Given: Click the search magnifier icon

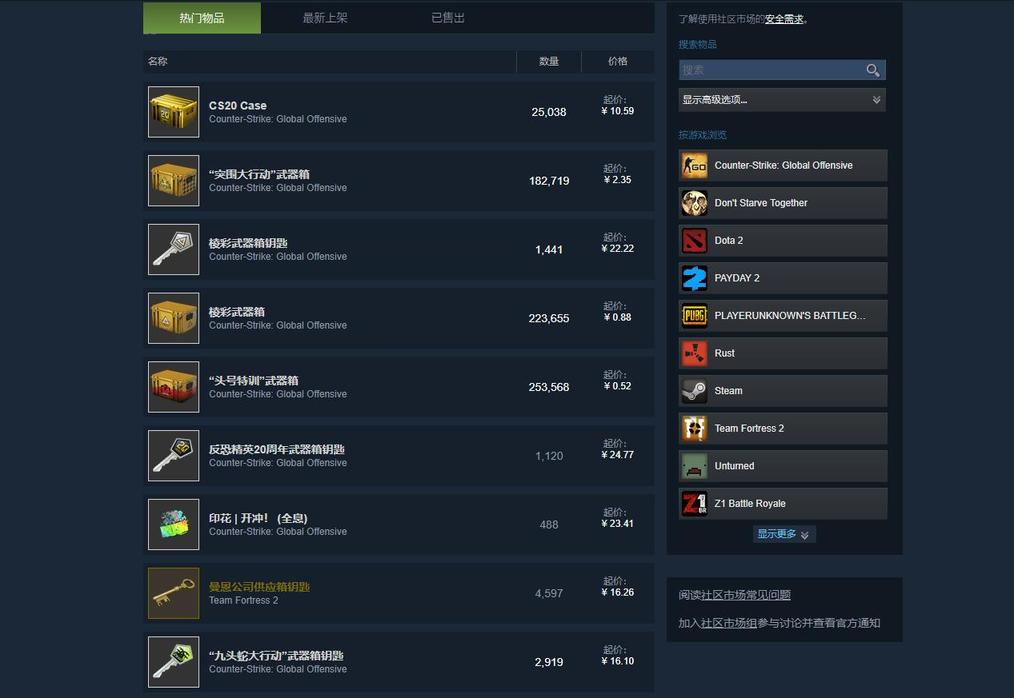Looking at the screenshot, I should (x=872, y=70).
